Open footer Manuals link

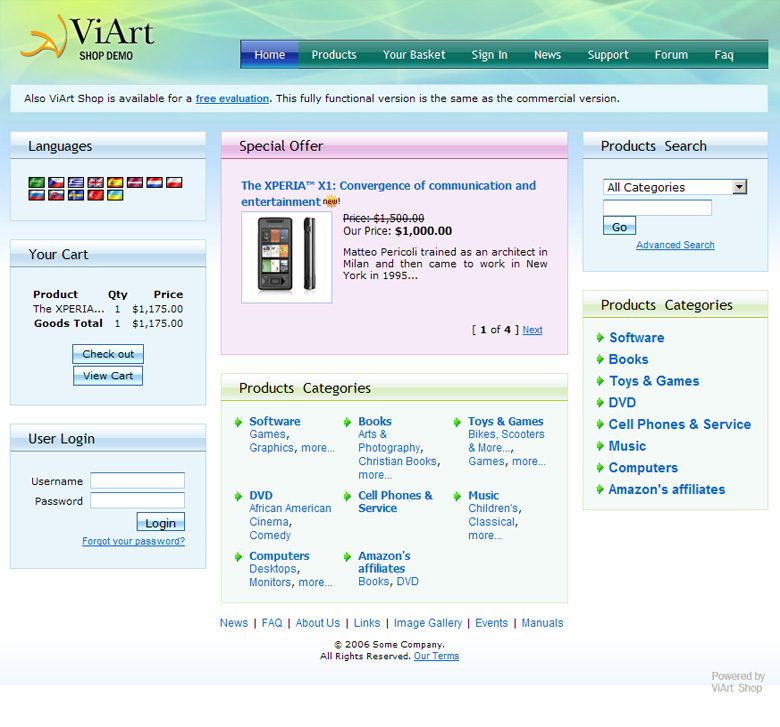(542, 623)
